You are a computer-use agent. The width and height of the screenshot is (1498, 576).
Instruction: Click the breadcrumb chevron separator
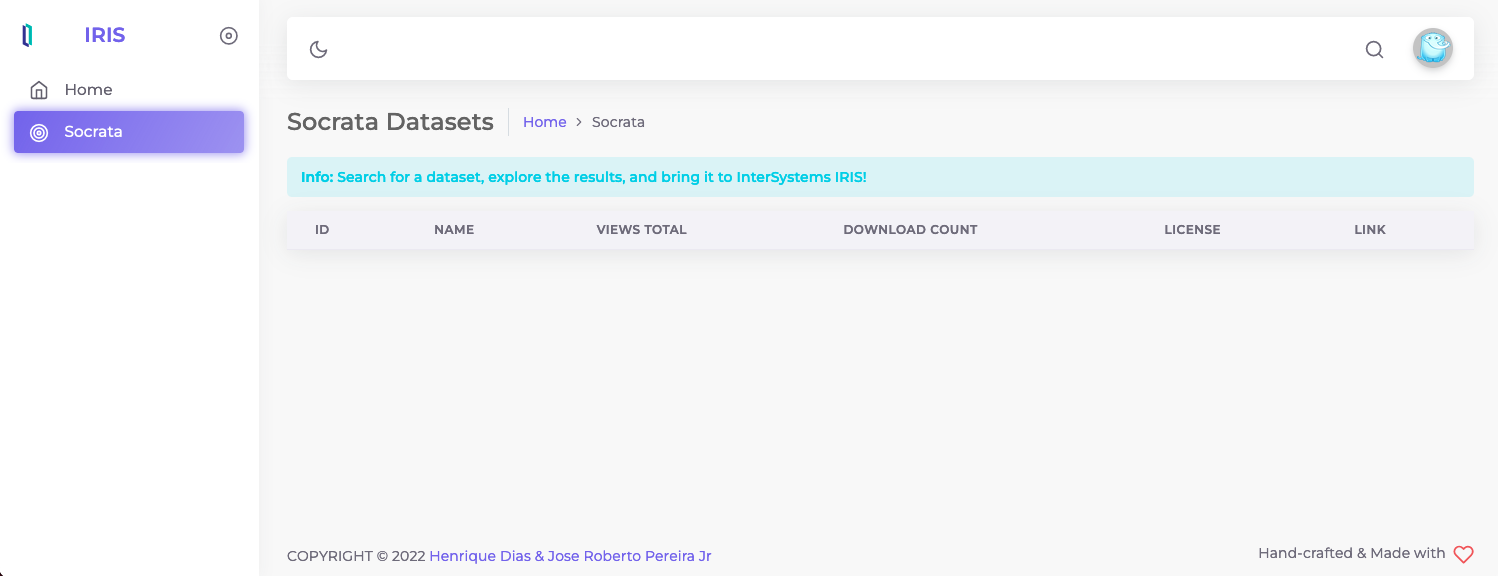point(579,122)
